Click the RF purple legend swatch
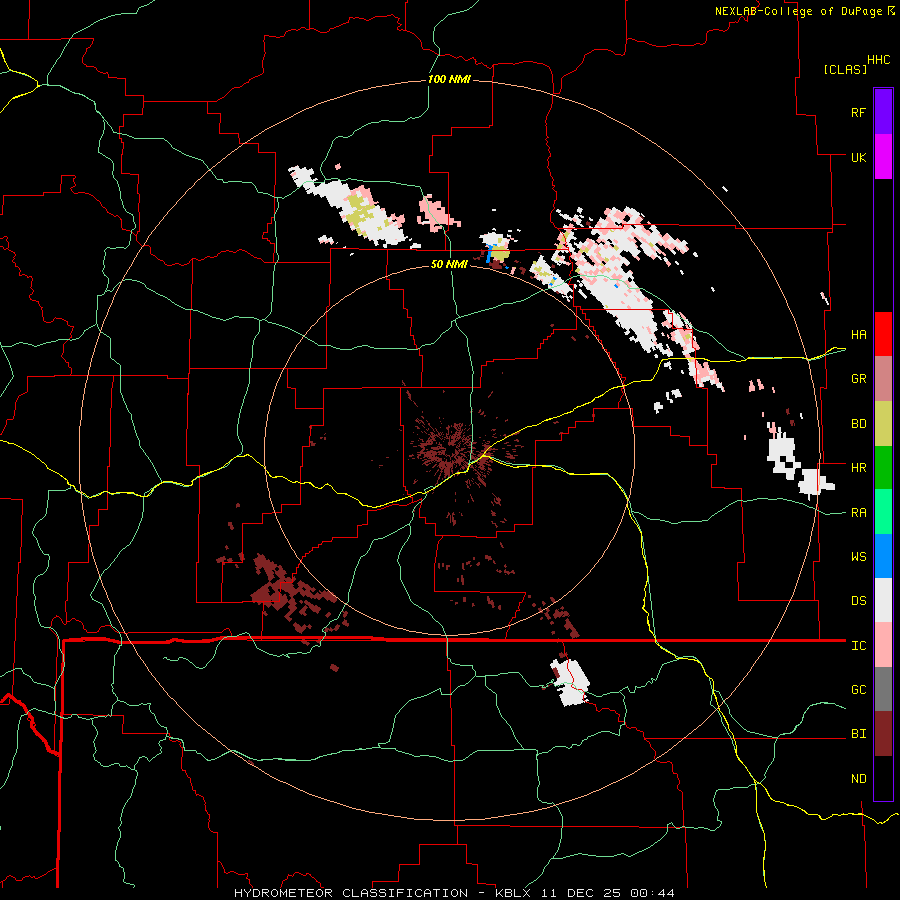This screenshot has width=900, height=900. pyautogui.click(x=883, y=112)
